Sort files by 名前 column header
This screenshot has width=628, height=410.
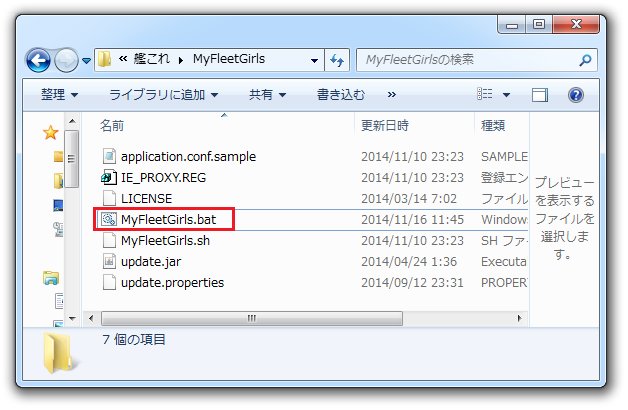tap(112, 125)
